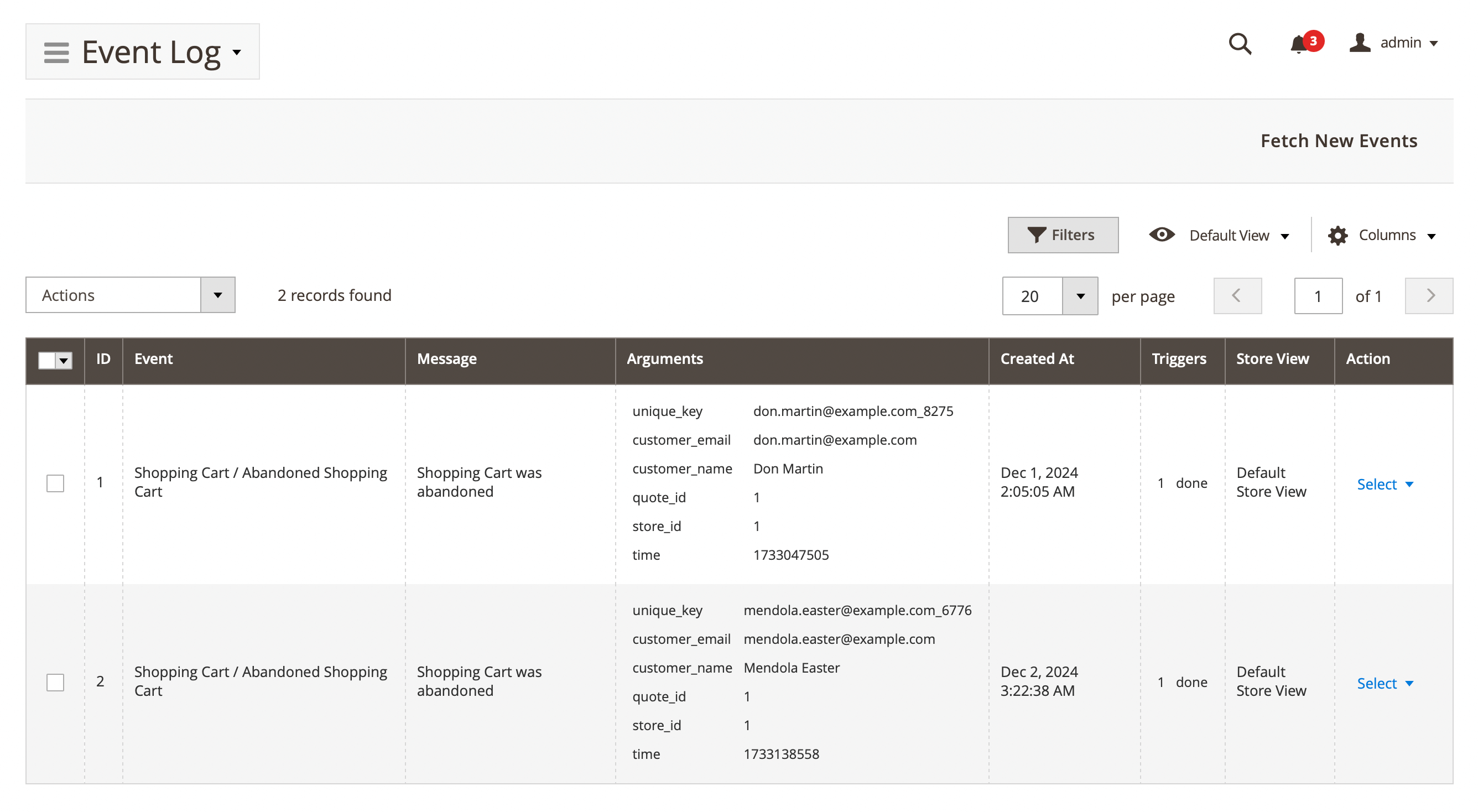
Task: Expand the Actions dropdown
Action: tap(217, 295)
